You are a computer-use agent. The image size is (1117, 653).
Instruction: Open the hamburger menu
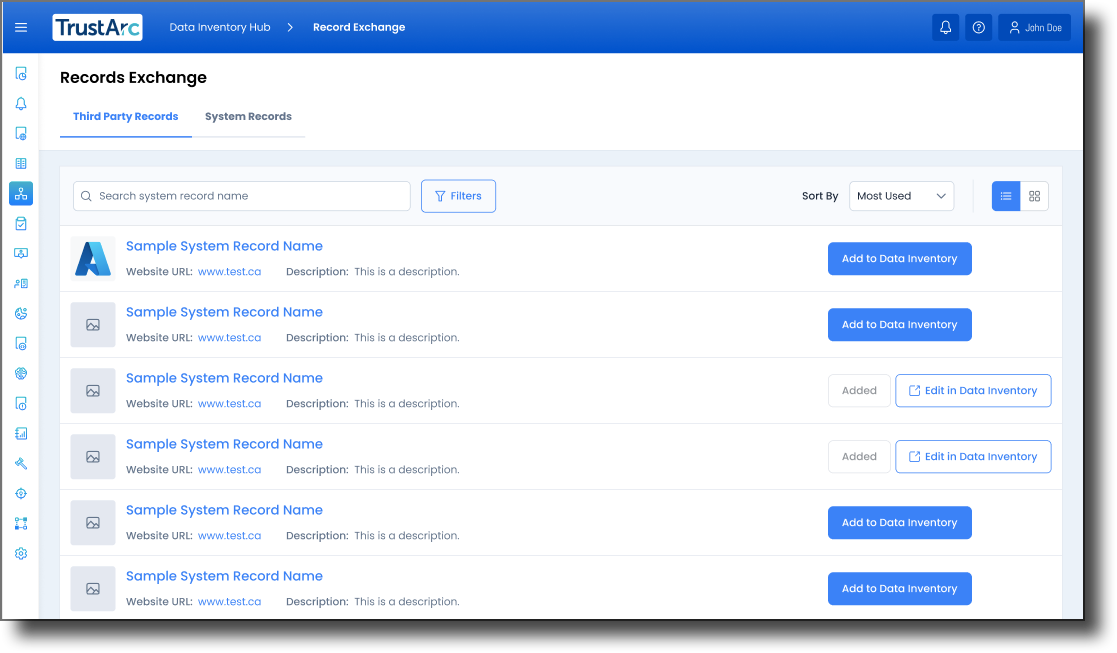[x=21, y=28]
